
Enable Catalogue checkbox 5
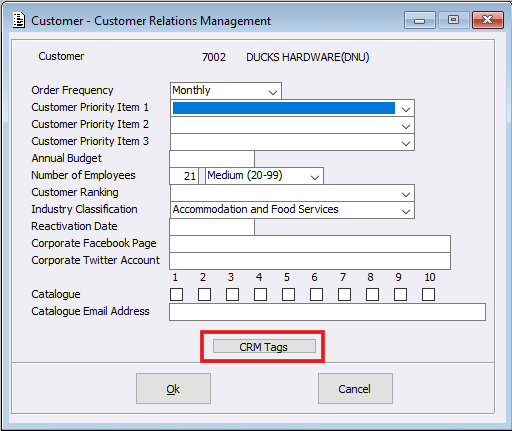click(x=288, y=294)
